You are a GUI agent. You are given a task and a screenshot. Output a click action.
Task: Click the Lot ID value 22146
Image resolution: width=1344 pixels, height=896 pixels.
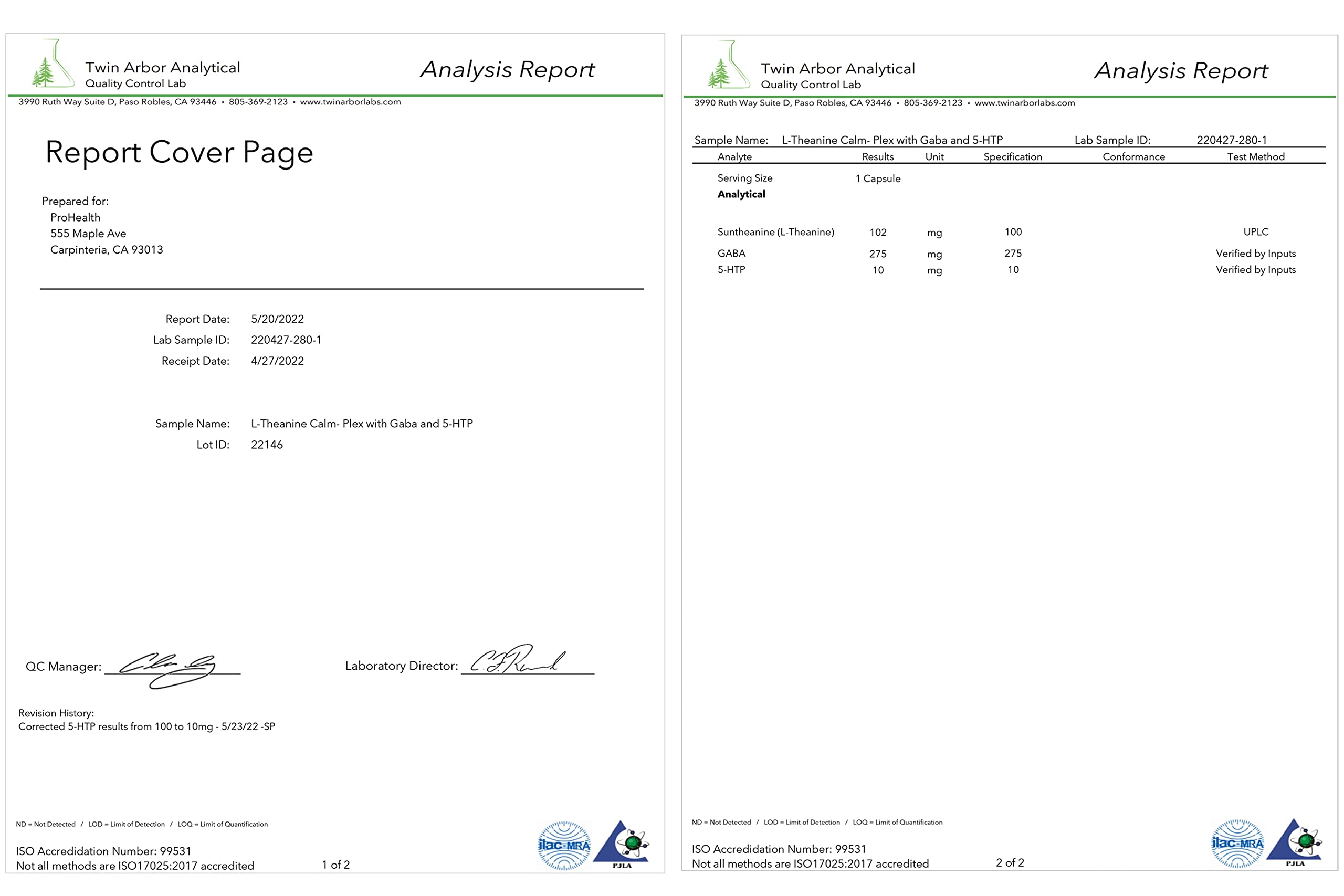267,445
